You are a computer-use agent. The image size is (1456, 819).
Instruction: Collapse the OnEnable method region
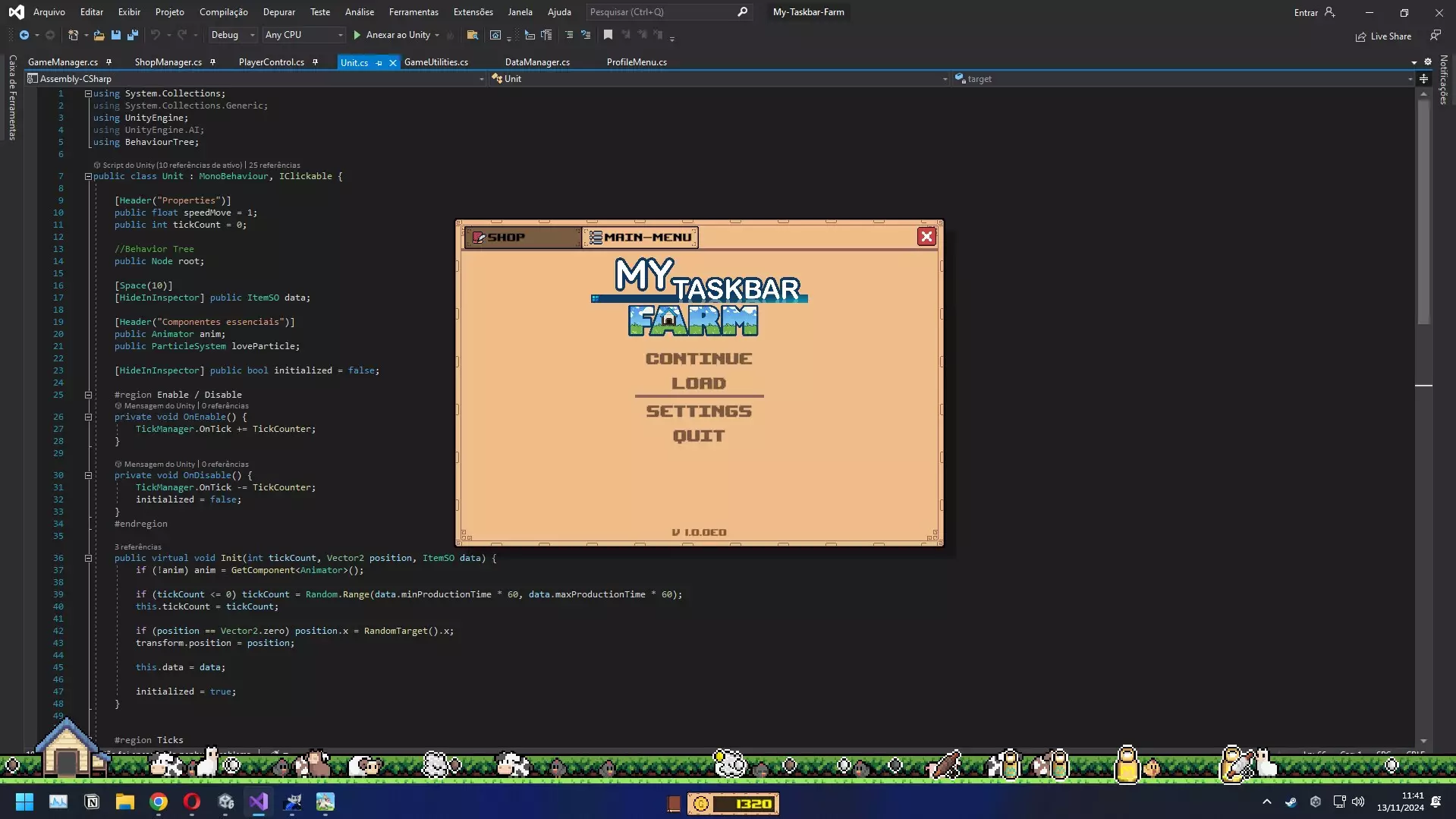click(89, 417)
